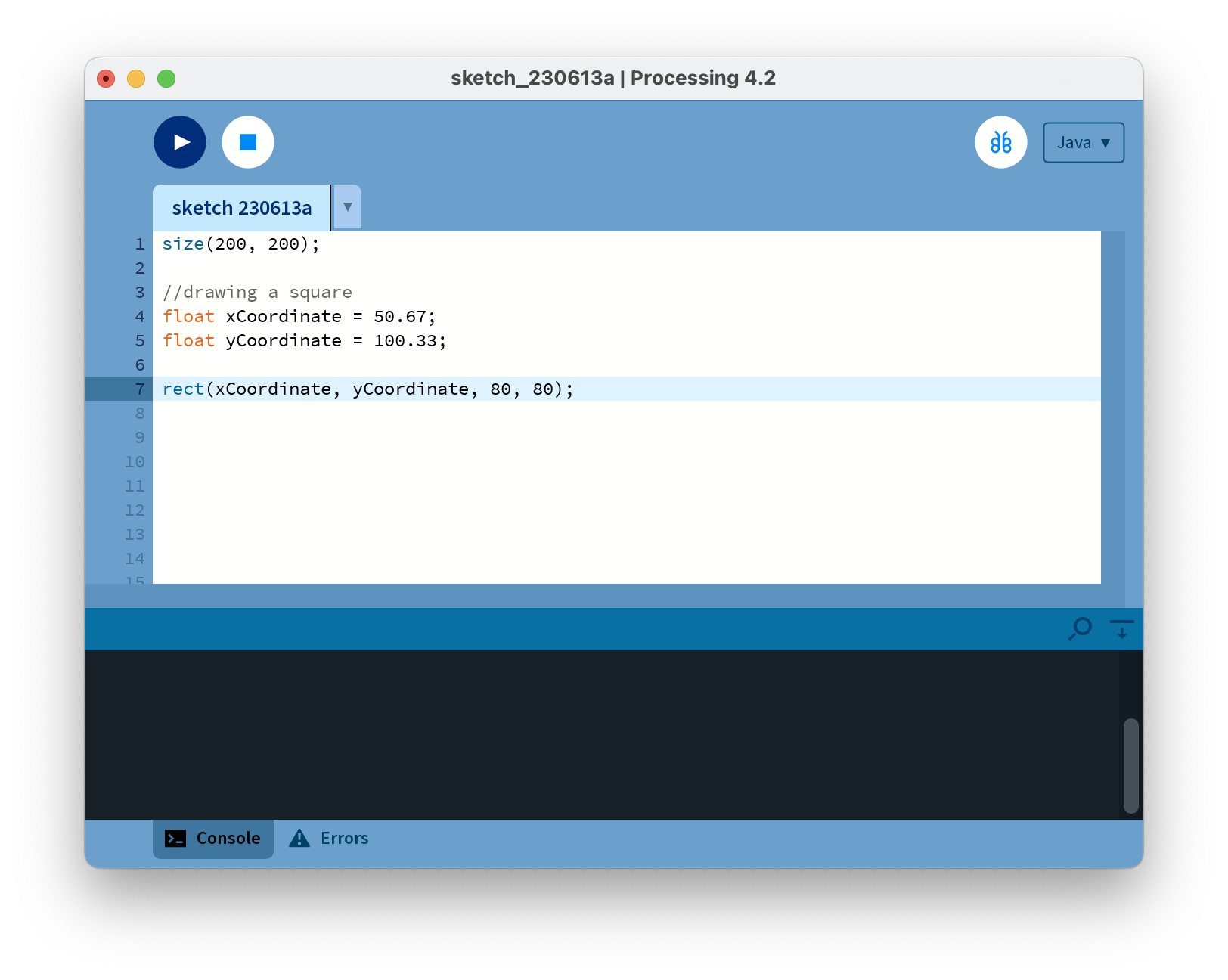The height and width of the screenshot is (980, 1228).
Task: Click the search icon above console
Action: tap(1080, 628)
